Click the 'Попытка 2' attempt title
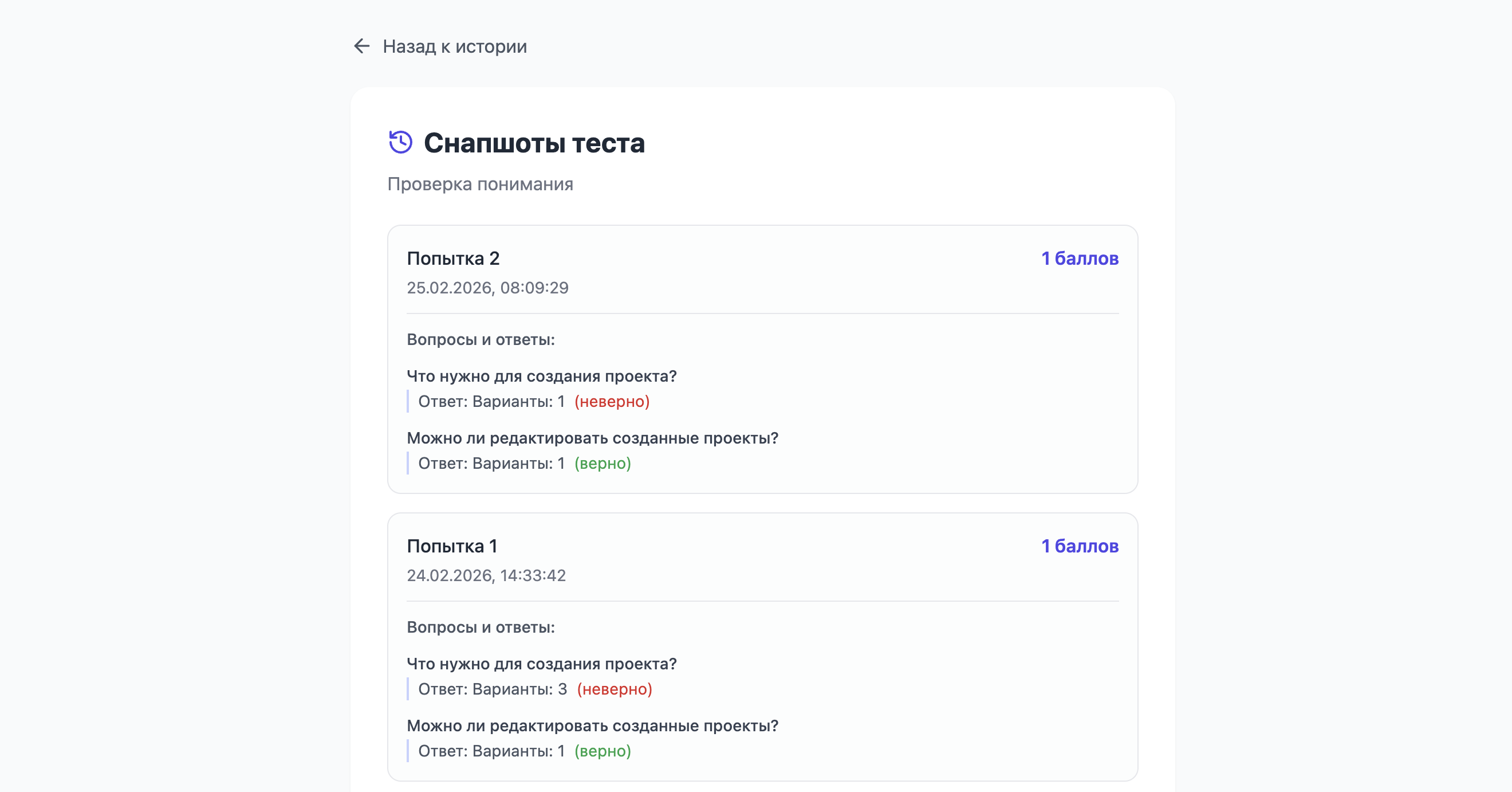 453,258
